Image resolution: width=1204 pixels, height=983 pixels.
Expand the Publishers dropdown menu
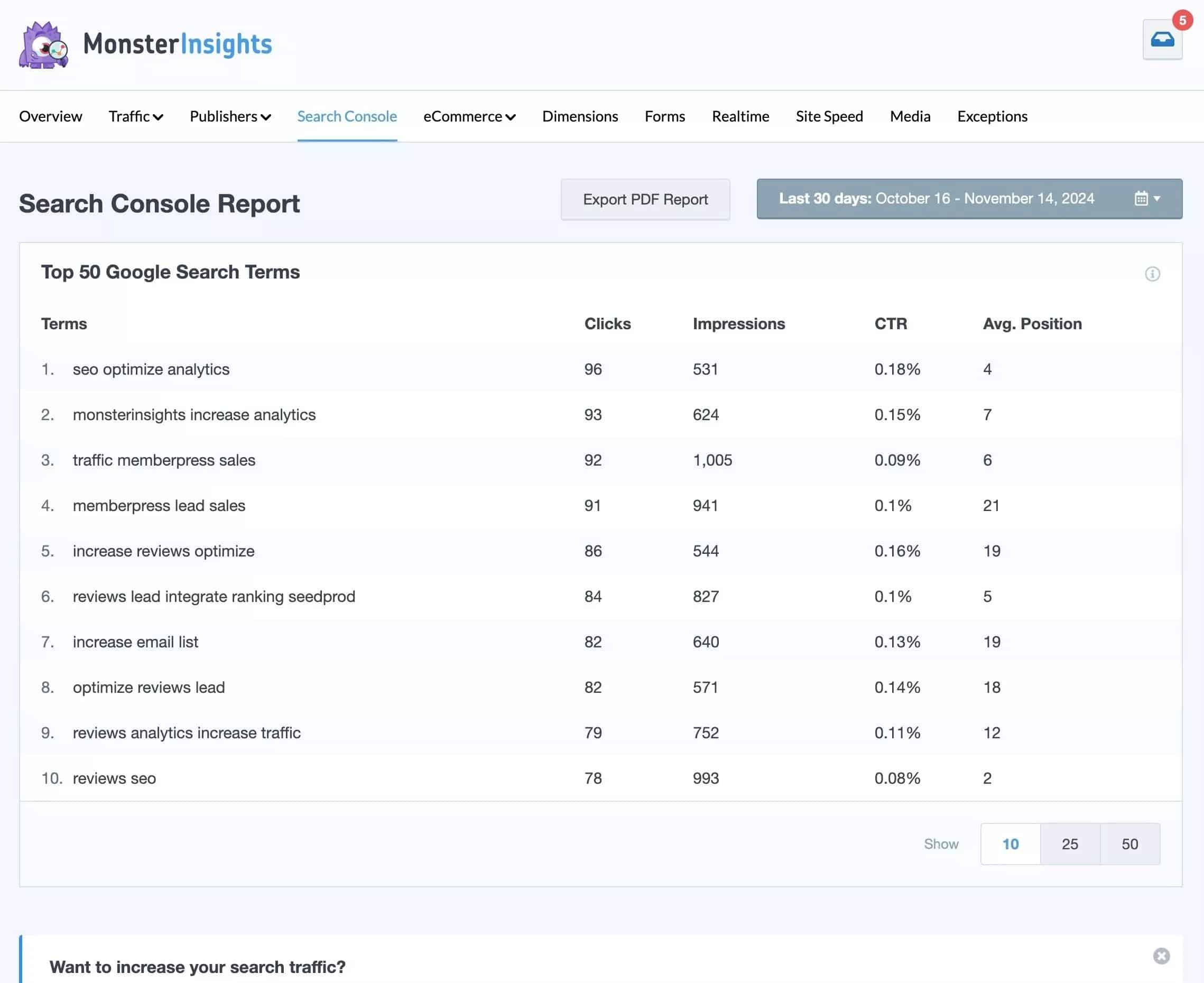[230, 117]
